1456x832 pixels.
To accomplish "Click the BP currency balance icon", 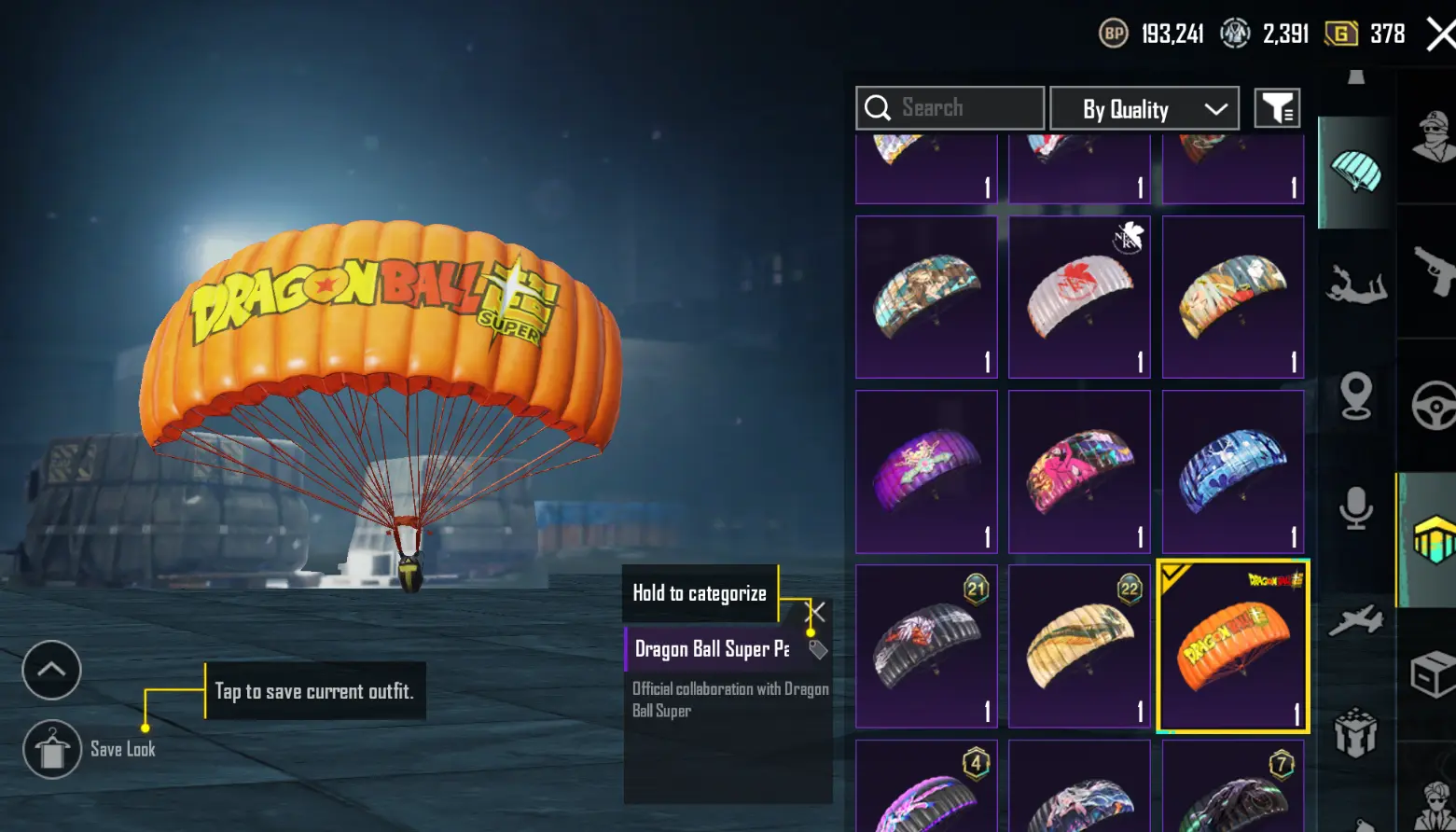I will pos(1114,35).
